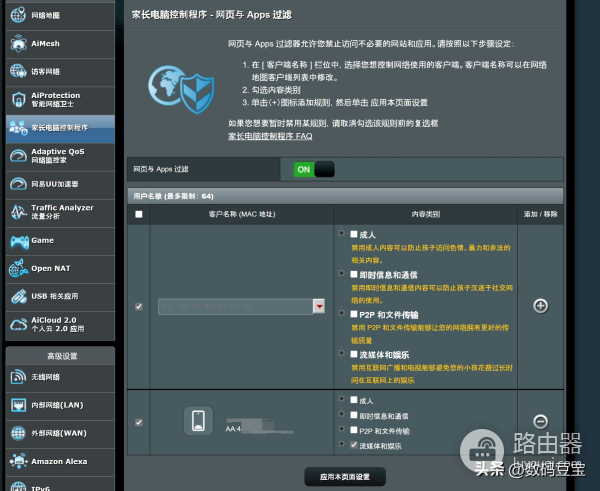The image size is (600, 491).
Task: Expand 成人 category in new rule row
Action: click(341, 233)
